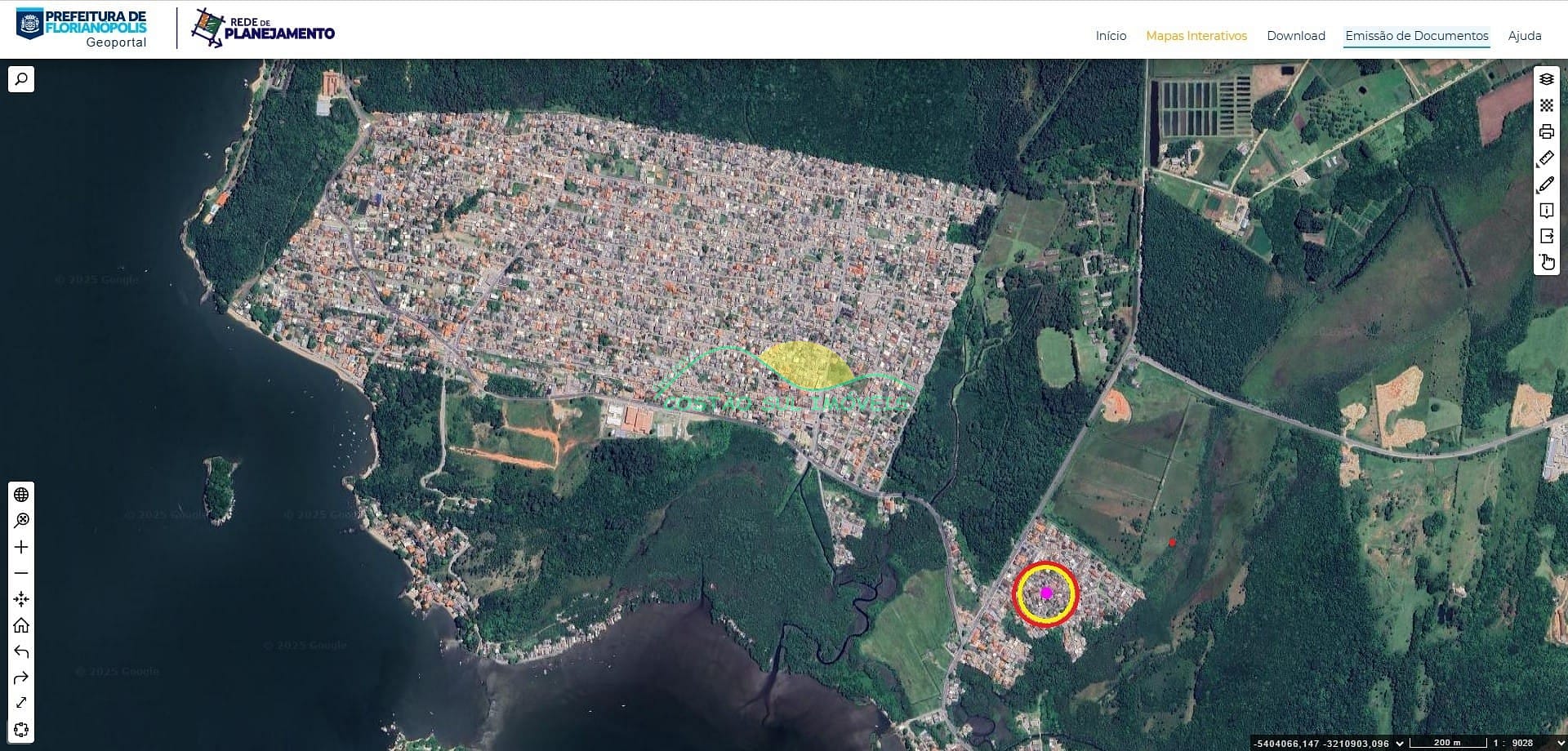Click the magenta point inside yellow circle

tap(1046, 593)
